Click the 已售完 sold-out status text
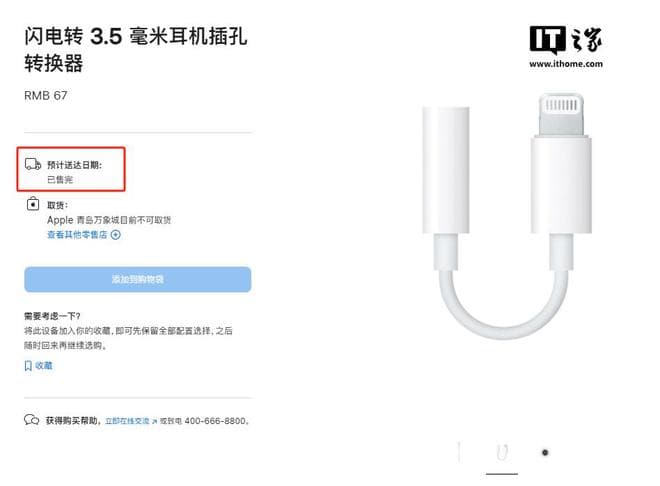The image size is (660, 486). tap(60, 180)
